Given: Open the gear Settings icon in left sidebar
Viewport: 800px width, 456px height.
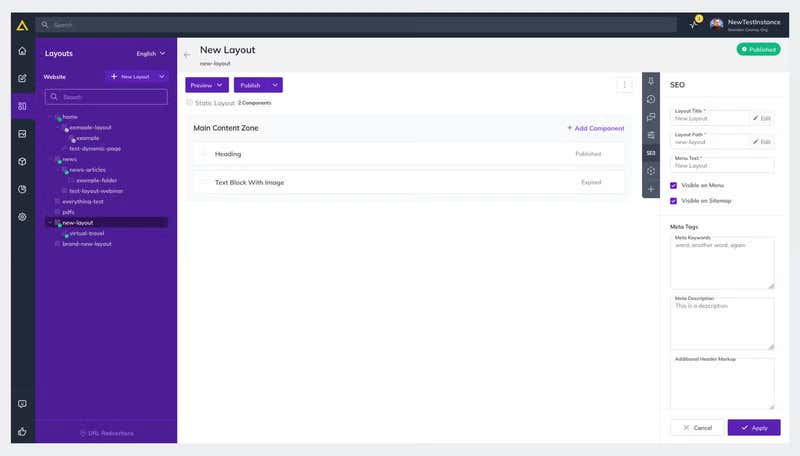Looking at the screenshot, I should tap(22, 217).
